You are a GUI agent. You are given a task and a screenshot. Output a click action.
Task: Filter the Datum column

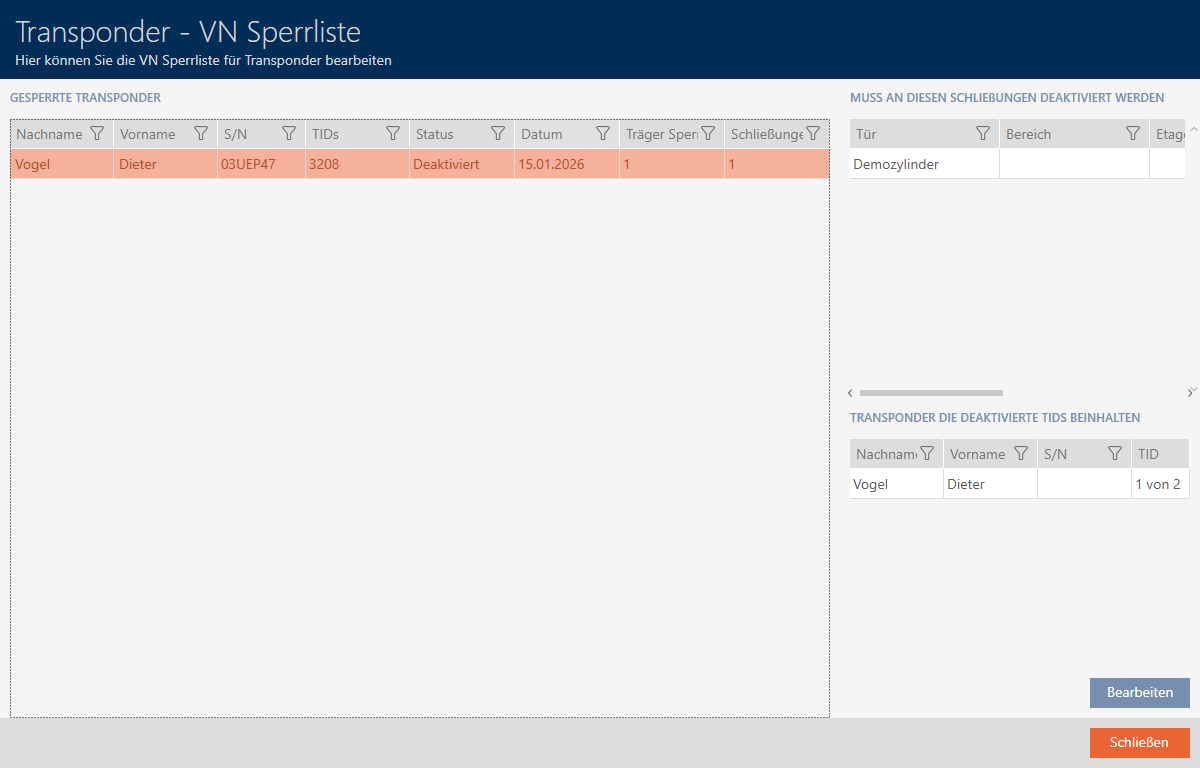[x=603, y=134]
